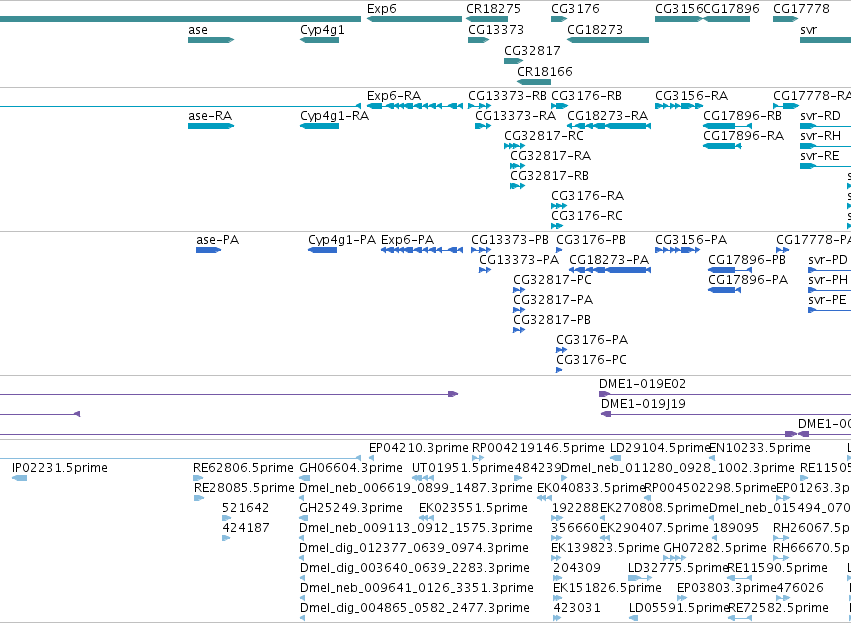Click the GH06604.3prime EST label
851x623 pixels.
click(x=351, y=468)
